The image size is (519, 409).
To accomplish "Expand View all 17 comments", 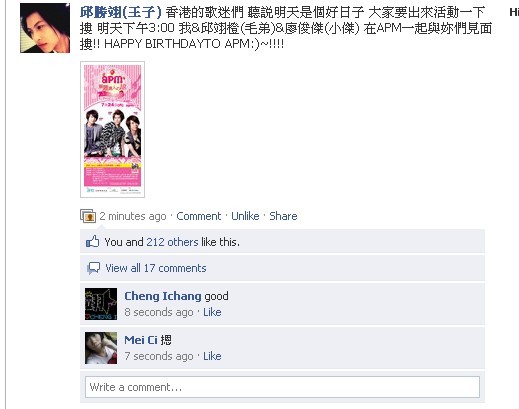I will [156, 268].
